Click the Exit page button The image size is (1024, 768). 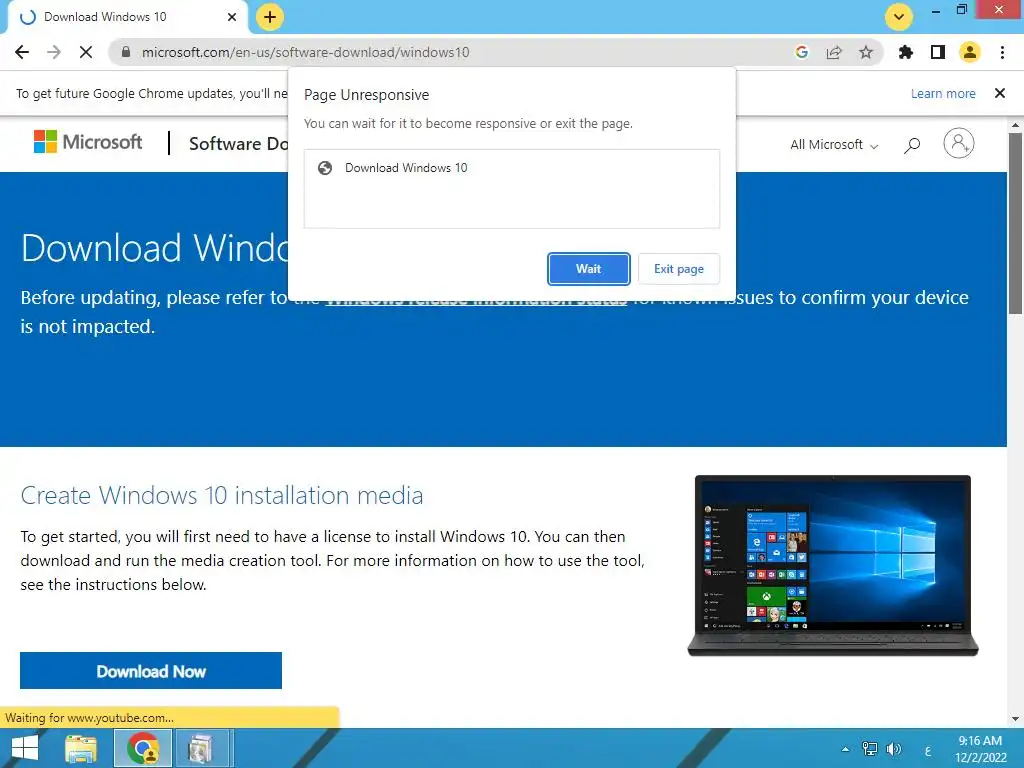pos(679,269)
